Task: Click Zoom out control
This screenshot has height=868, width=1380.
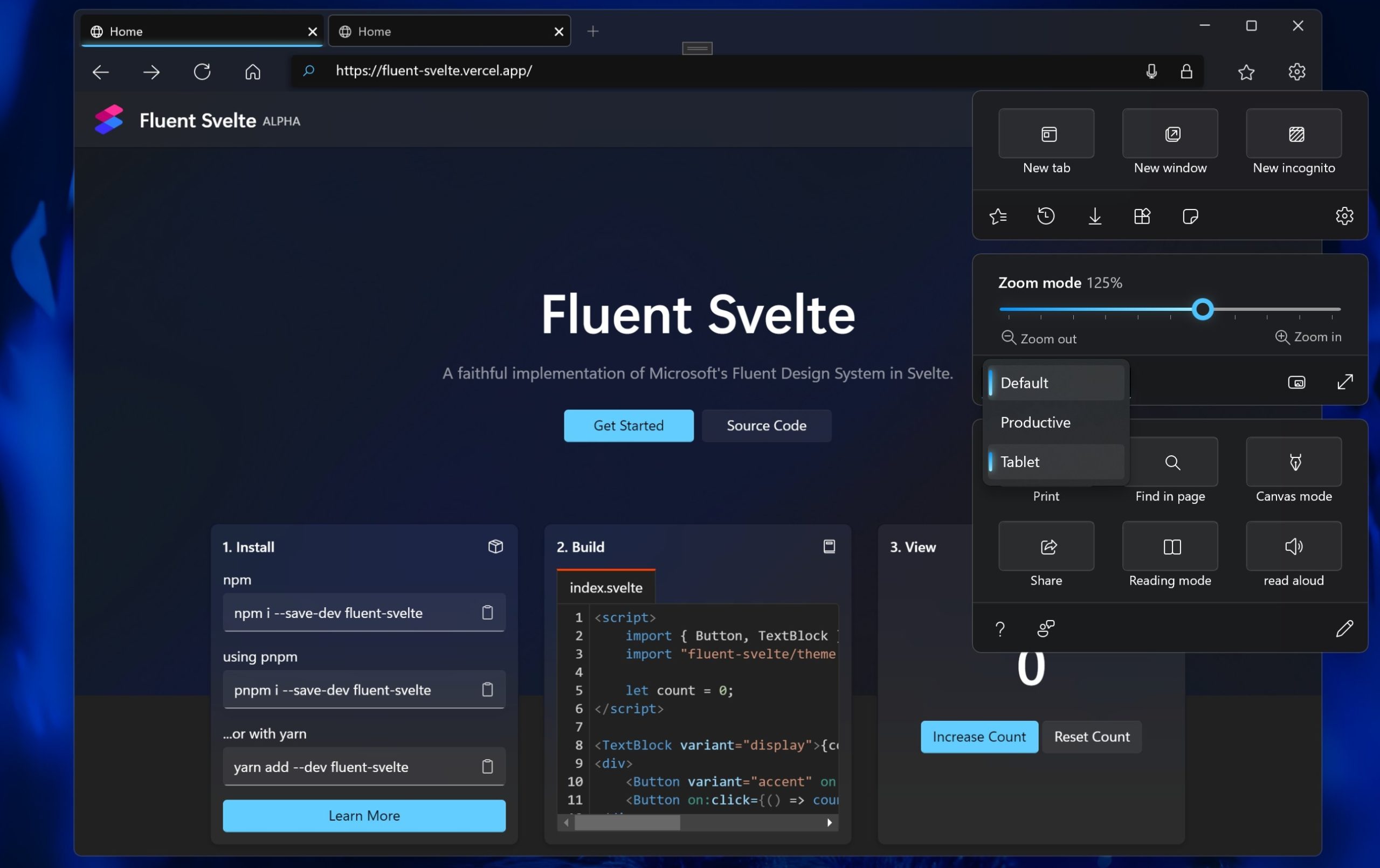Action: (1038, 338)
